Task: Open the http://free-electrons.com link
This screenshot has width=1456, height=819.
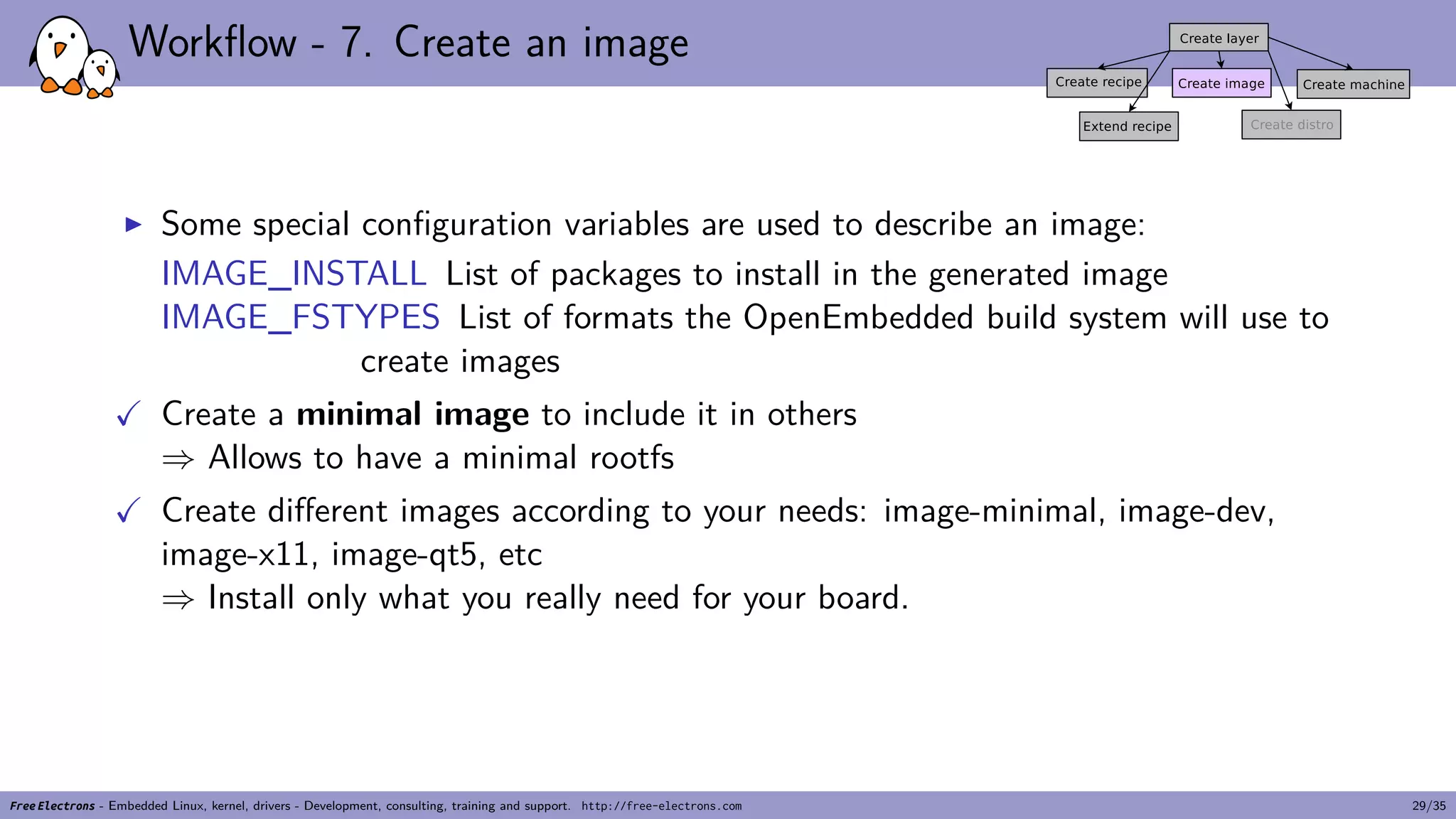Action: point(661,806)
